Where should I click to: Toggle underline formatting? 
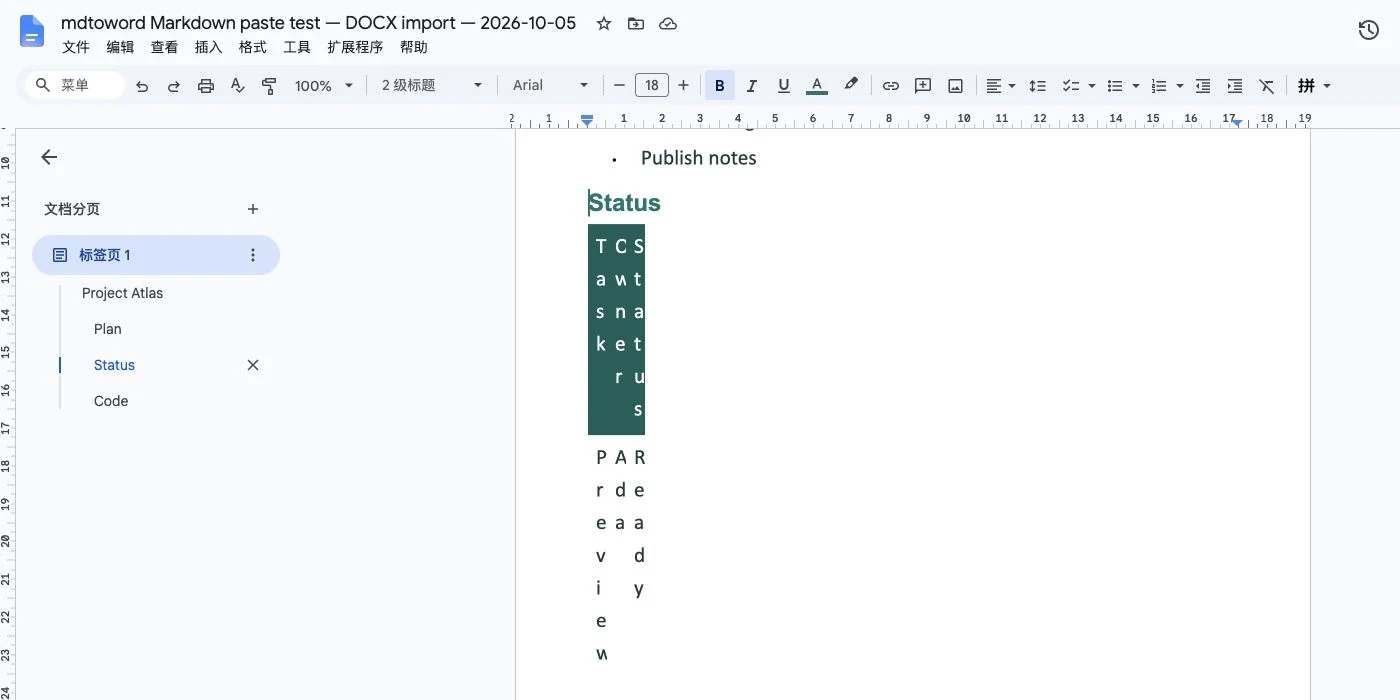point(784,86)
